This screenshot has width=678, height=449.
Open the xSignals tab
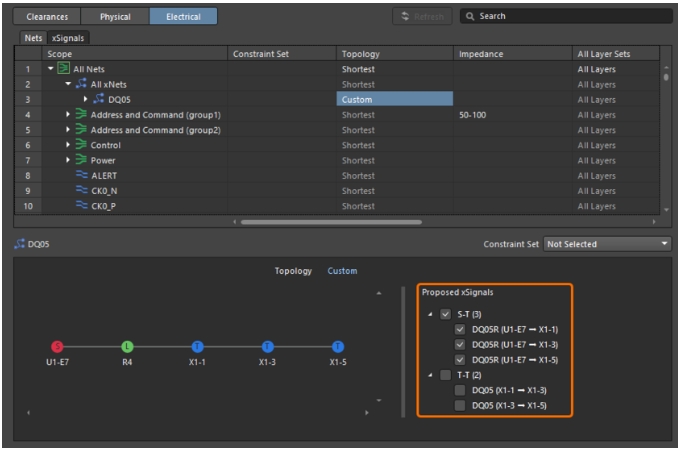pos(69,37)
